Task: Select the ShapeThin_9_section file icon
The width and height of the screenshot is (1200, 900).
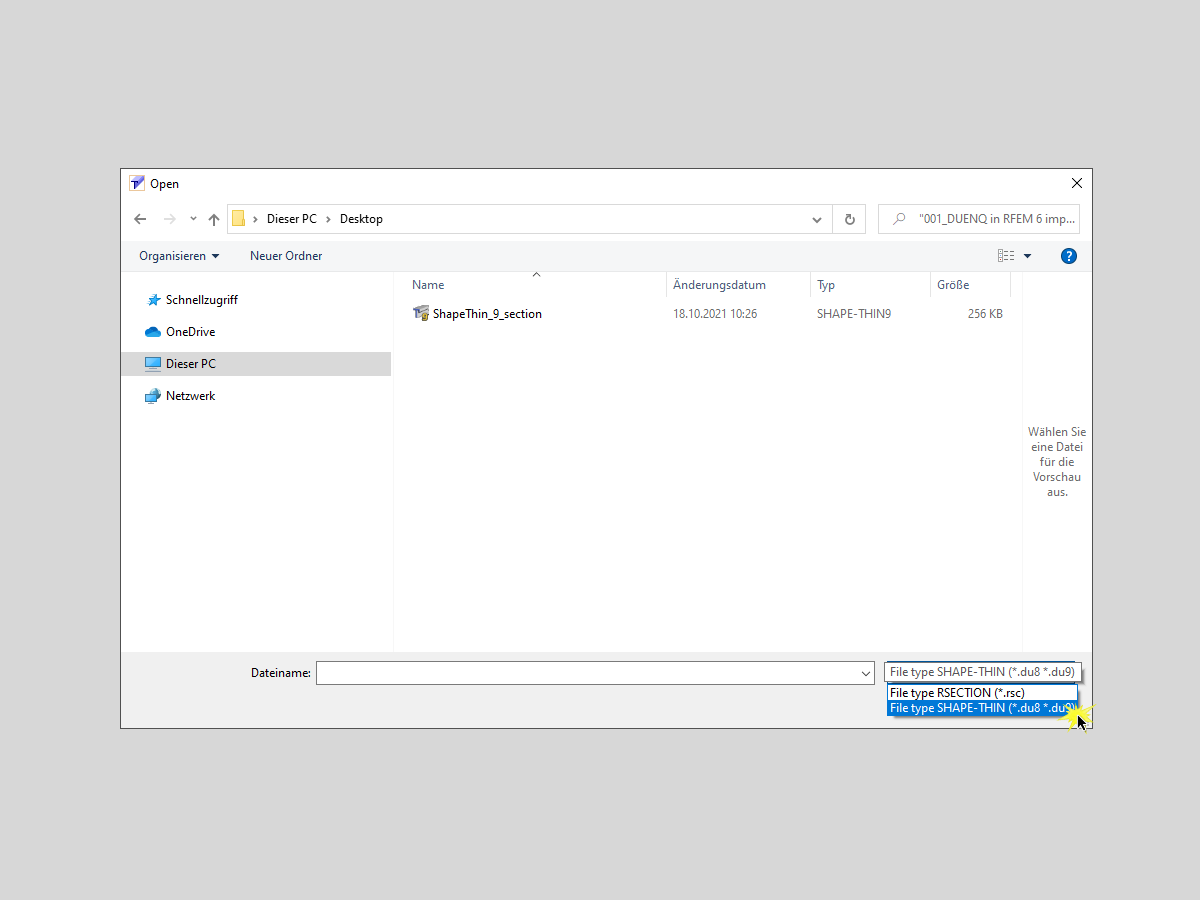Action: [421, 313]
